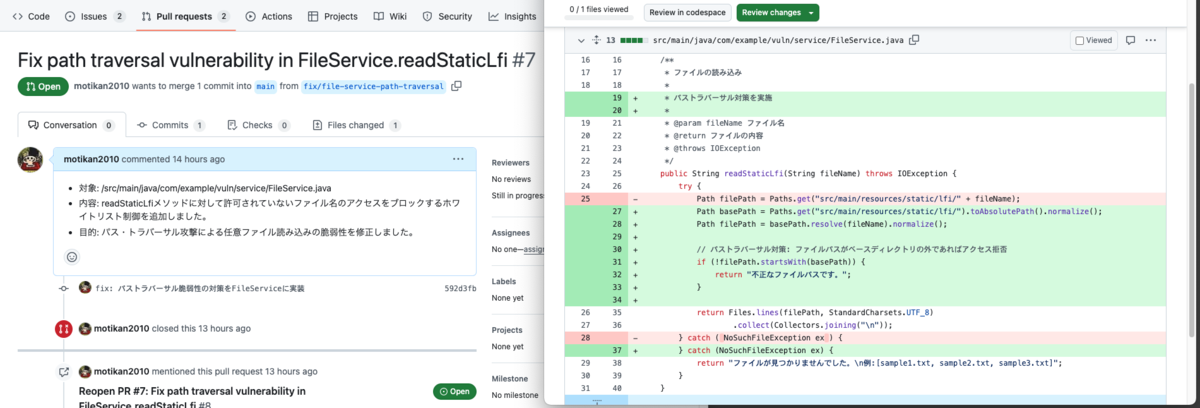Click deleted line 25 number
The image size is (1200, 408).
[x=586, y=199]
